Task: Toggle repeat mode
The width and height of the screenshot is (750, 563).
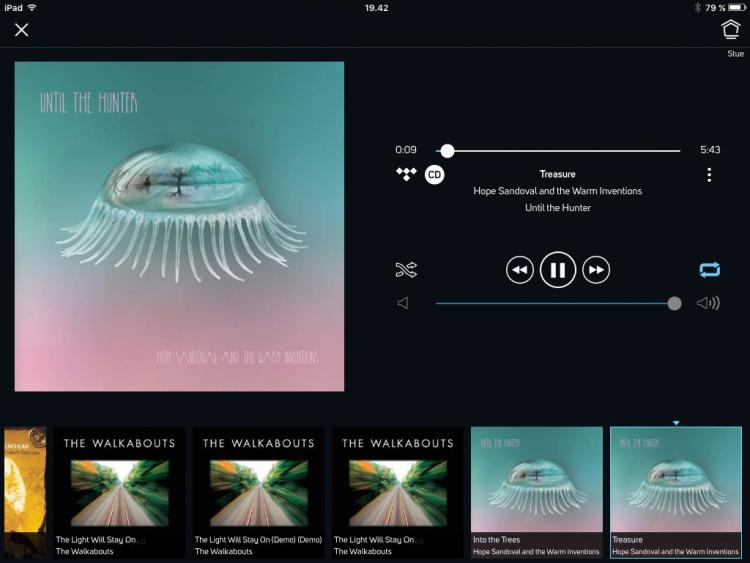Action: (x=709, y=270)
